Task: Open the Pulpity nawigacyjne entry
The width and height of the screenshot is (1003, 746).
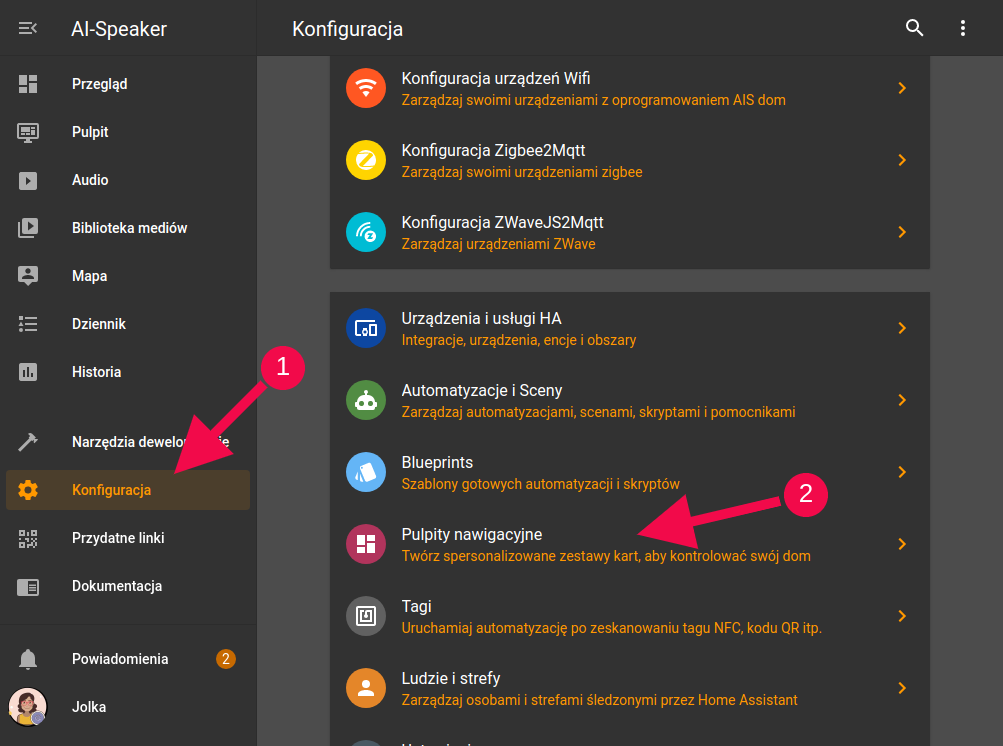Action: (x=629, y=544)
